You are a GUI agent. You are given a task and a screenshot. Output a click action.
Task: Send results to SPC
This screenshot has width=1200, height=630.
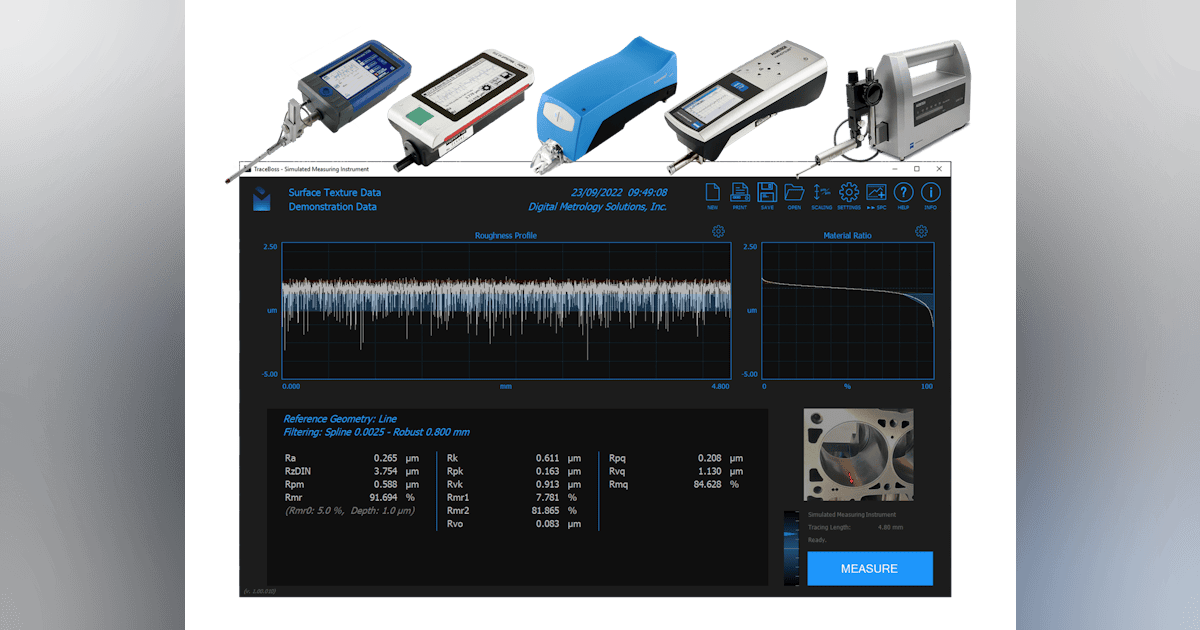click(876, 190)
